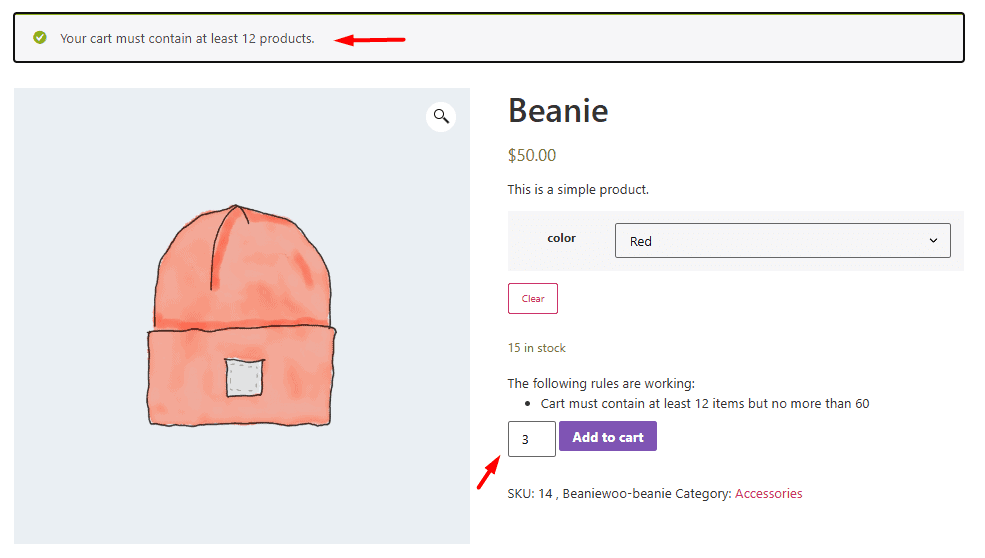Click the 'no more than 60' rule bullet
The width and height of the screenshot is (985, 558).
click(704, 404)
